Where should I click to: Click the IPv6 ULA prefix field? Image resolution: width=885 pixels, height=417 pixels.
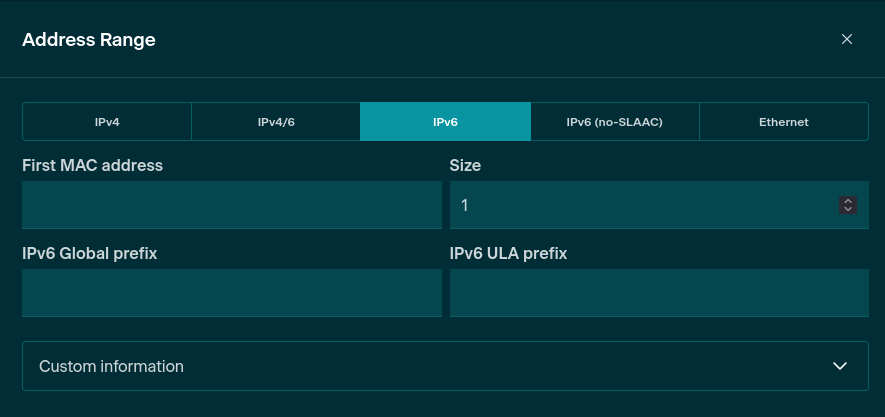pos(659,293)
